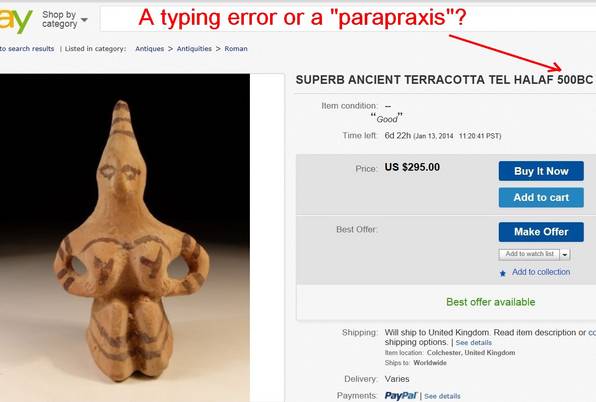
Task: Open the Antiquities breadcrumb link
Action: [194, 49]
